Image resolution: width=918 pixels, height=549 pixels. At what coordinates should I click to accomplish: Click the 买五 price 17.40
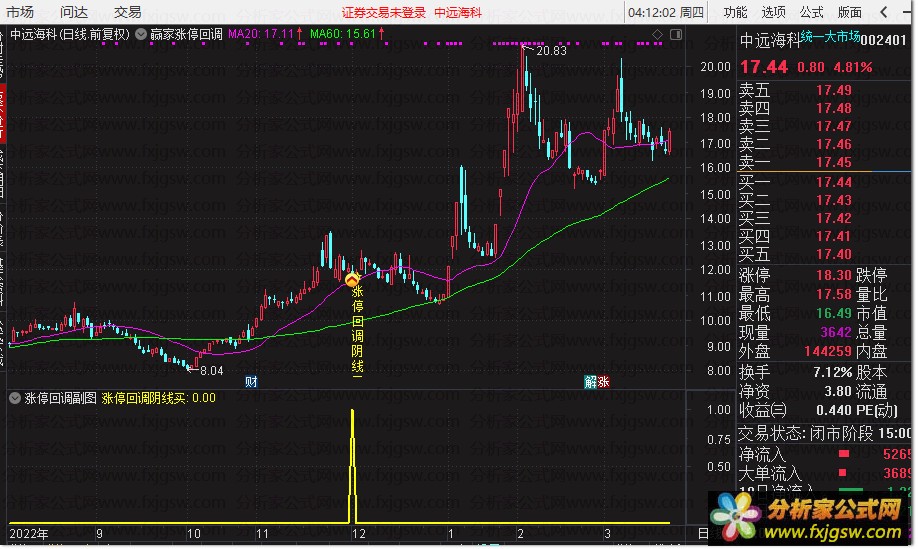(834, 255)
